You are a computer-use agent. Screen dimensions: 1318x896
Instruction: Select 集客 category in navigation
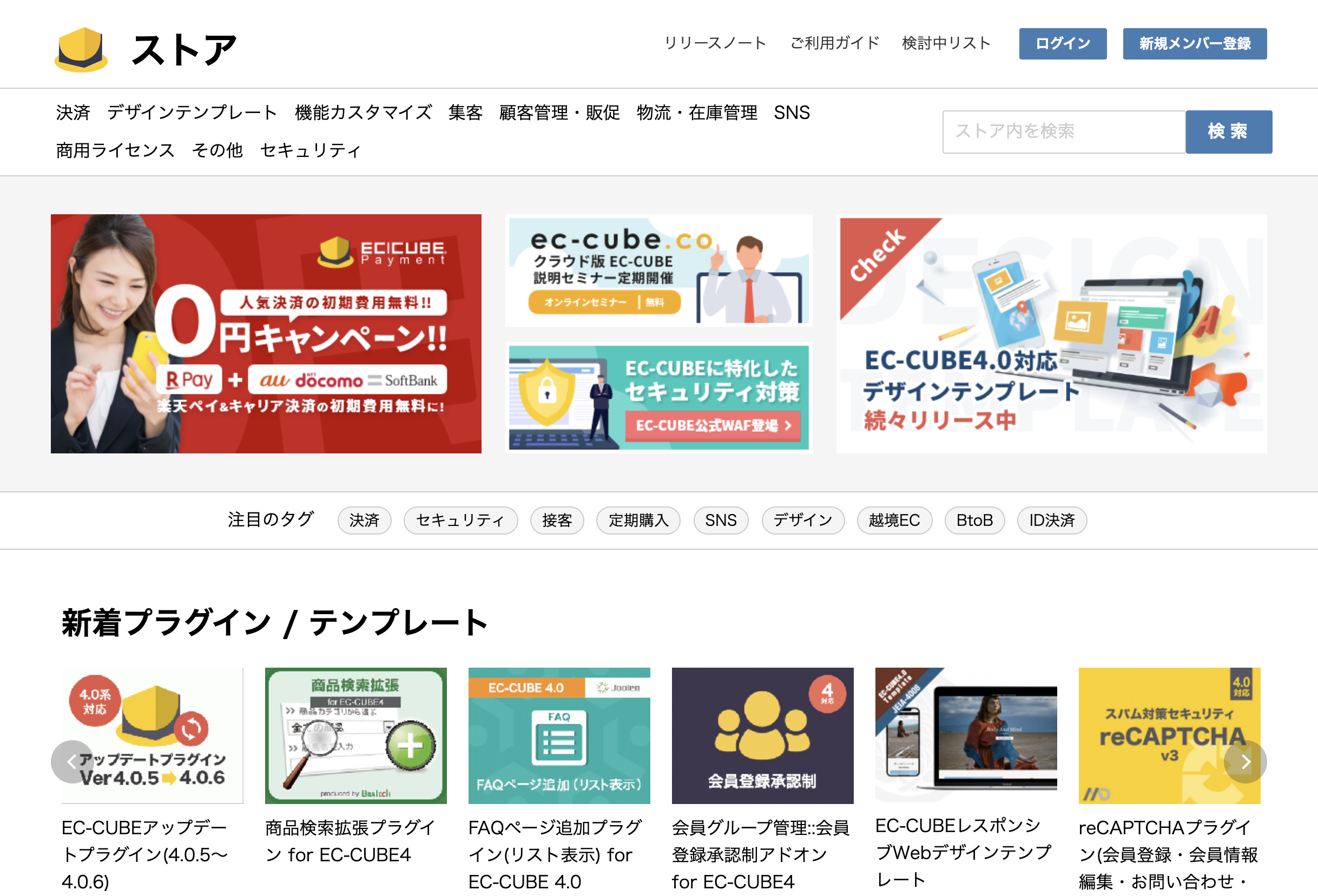point(466,113)
